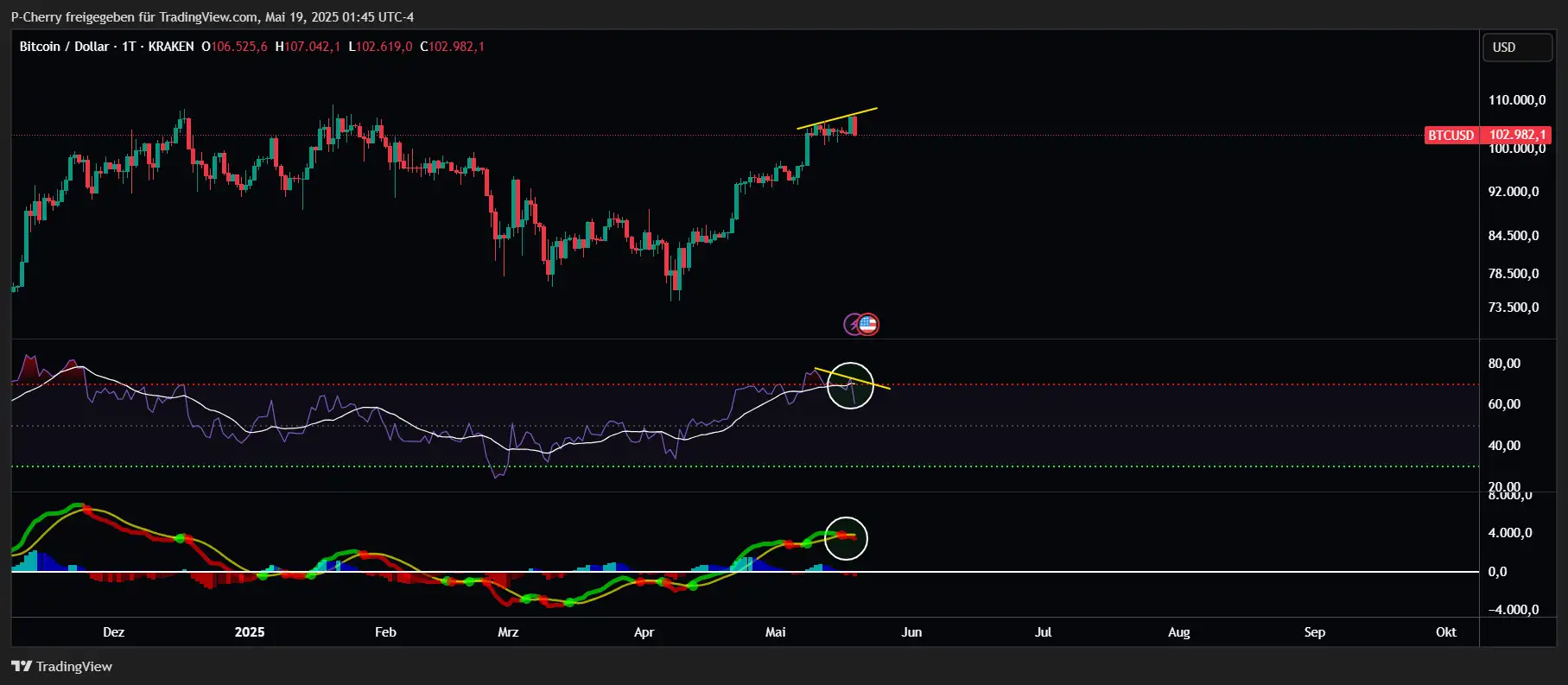Click the open value O106.525,6
Image resolution: width=1568 pixels, height=685 pixels.
pyautogui.click(x=234, y=47)
